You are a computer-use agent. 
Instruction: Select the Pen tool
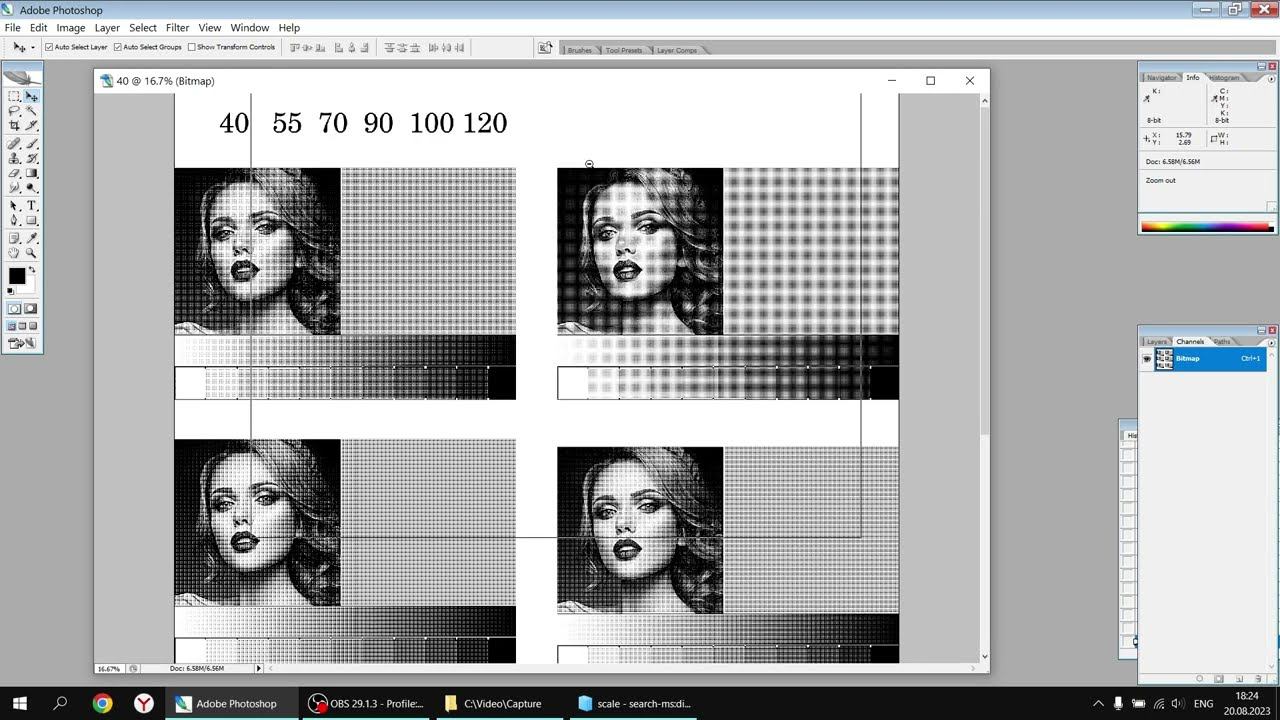coord(14,219)
